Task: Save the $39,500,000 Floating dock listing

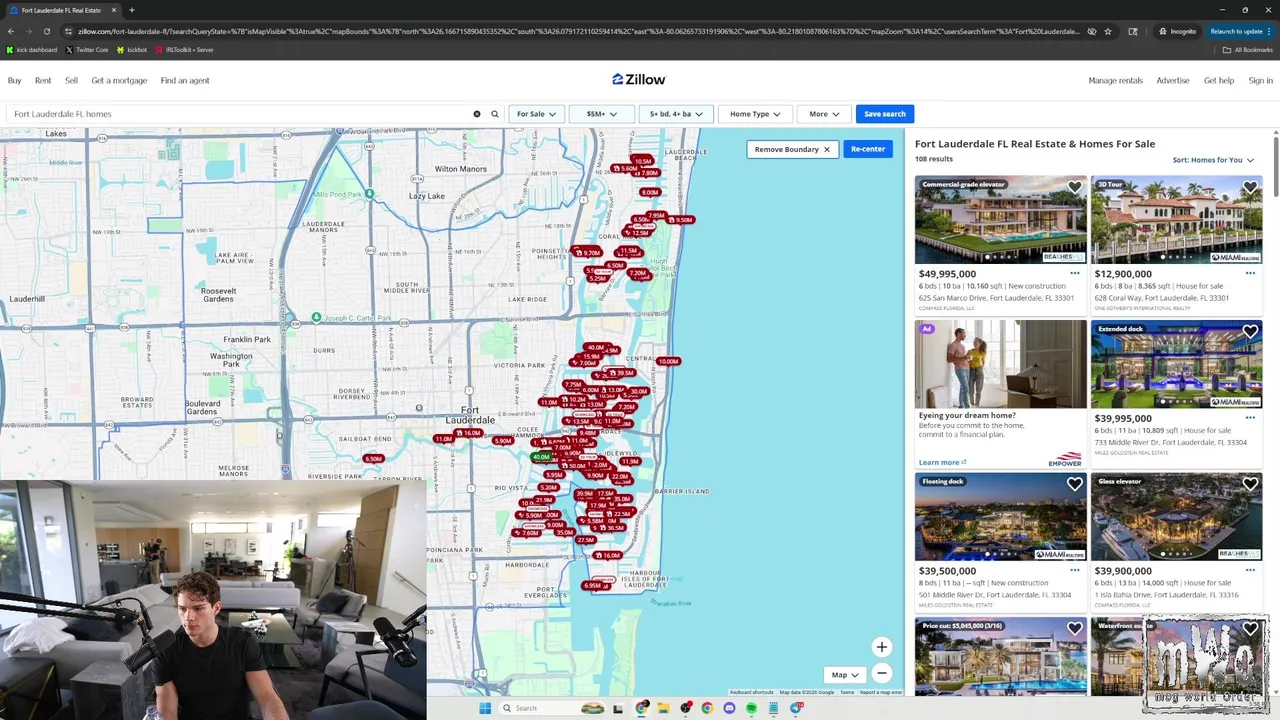Action: [1074, 484]
